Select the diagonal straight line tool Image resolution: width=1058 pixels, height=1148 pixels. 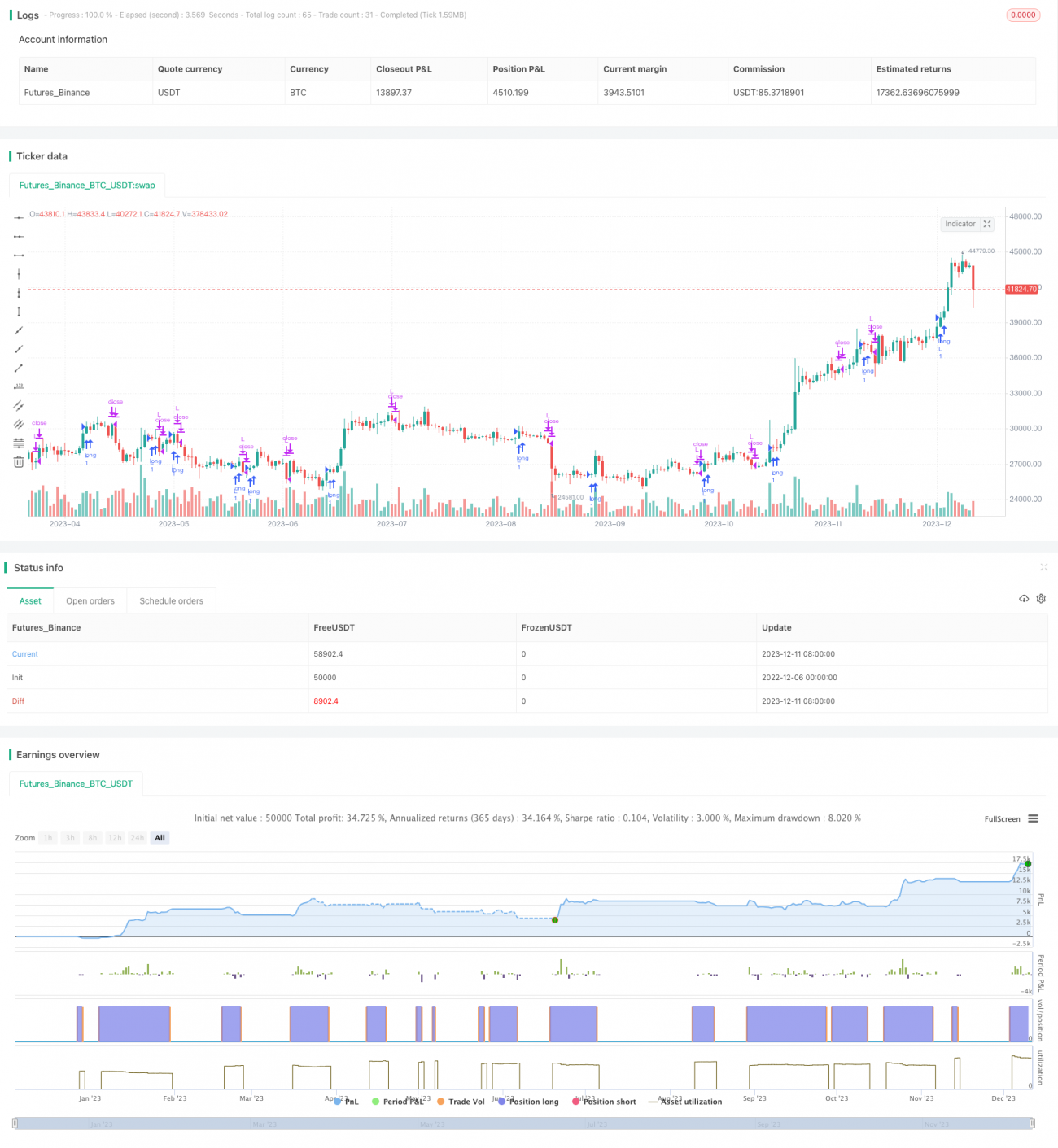pos(19,330)
